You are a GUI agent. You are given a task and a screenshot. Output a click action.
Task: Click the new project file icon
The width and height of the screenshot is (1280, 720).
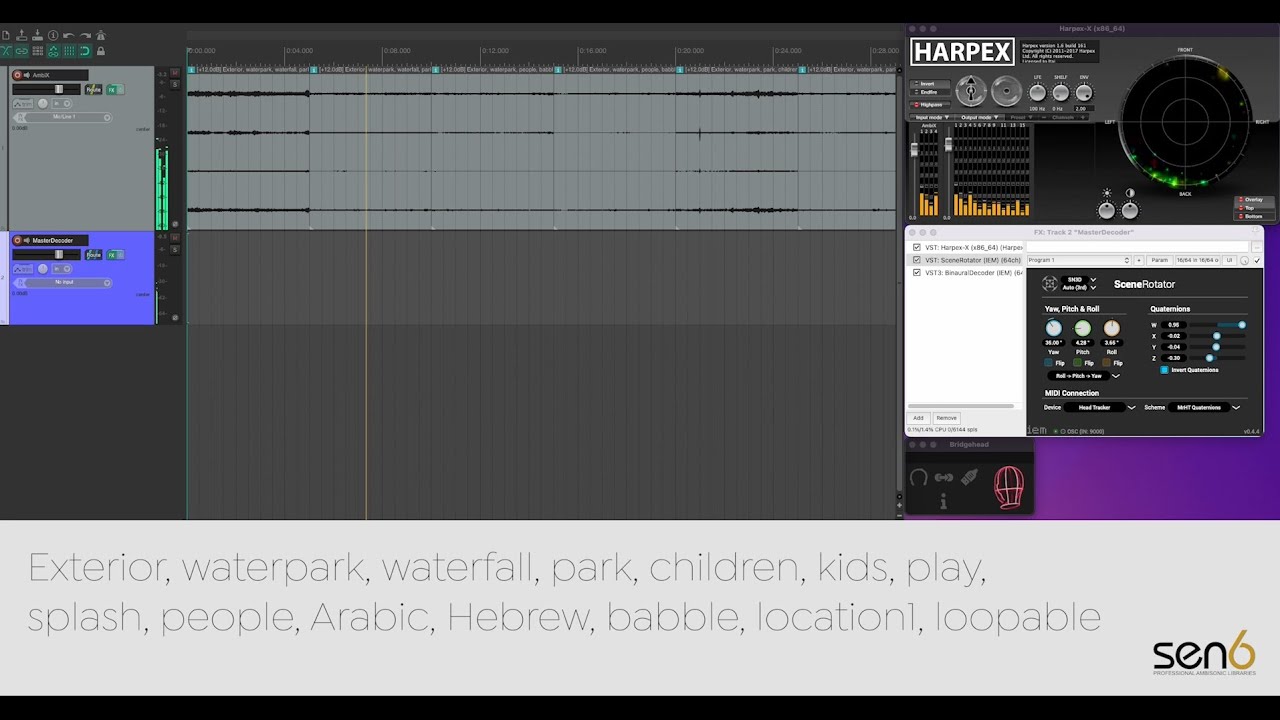point(6,35)
